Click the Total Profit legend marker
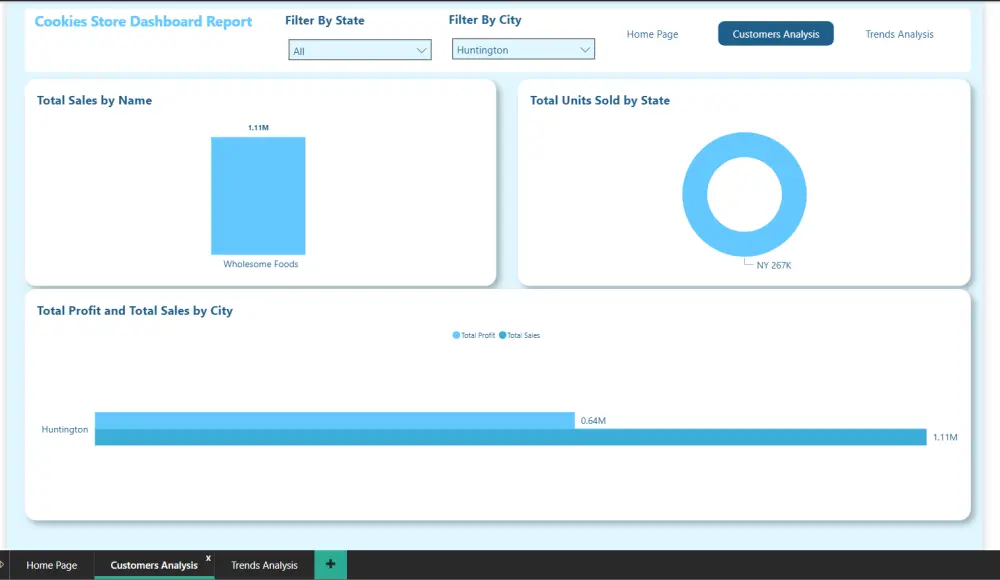 (x=456, y=335)
